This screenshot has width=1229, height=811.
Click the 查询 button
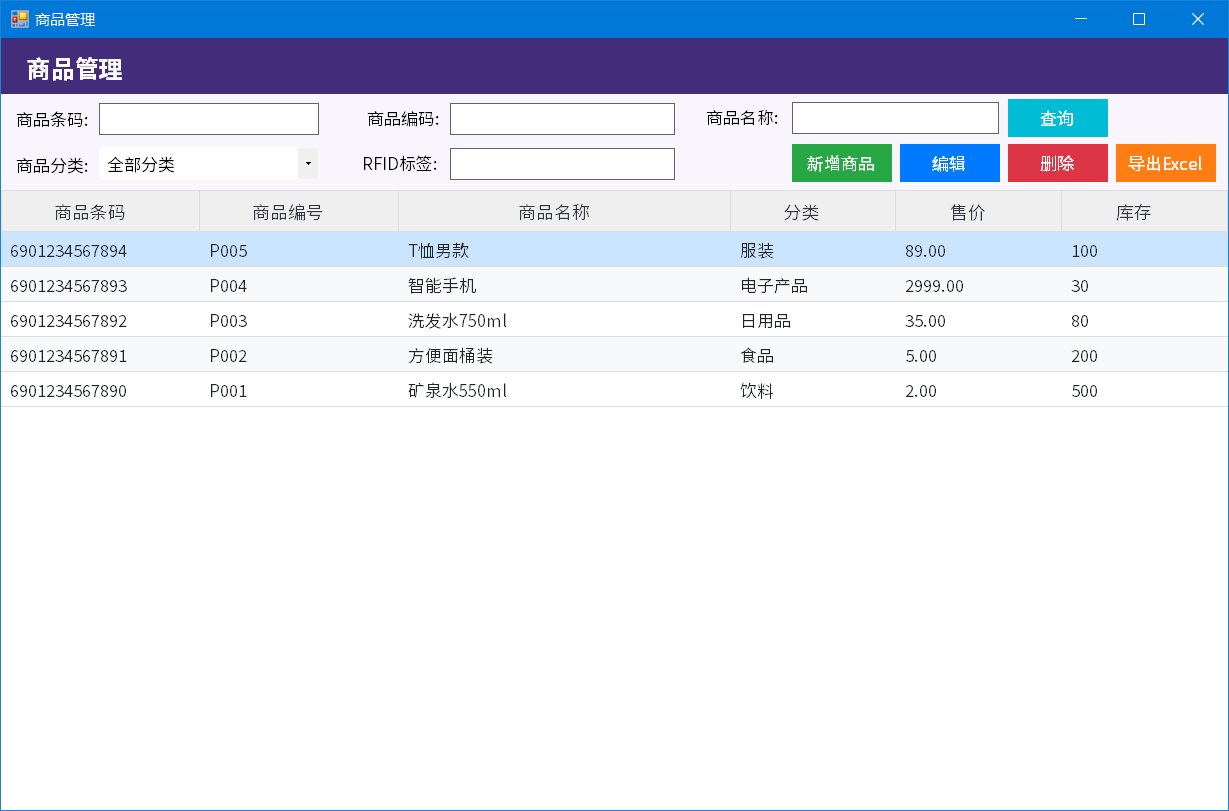1057,118
